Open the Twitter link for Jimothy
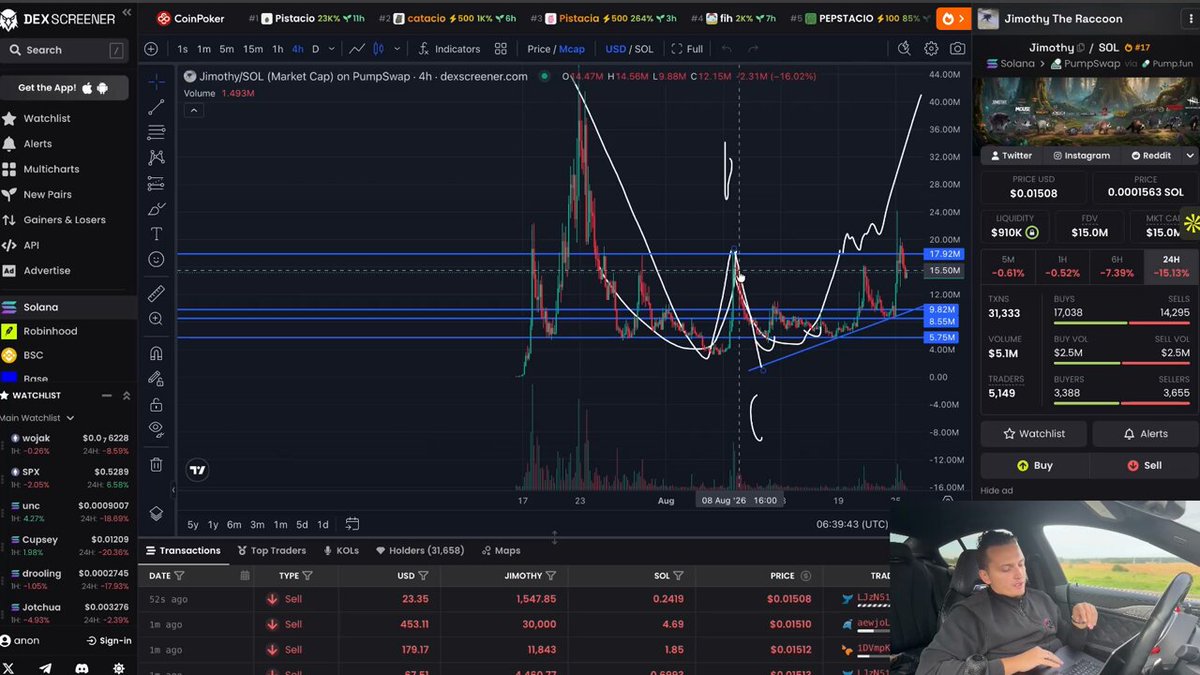Image resolution: width=1200 pixels, height=675 pixels. point(1010,155)
